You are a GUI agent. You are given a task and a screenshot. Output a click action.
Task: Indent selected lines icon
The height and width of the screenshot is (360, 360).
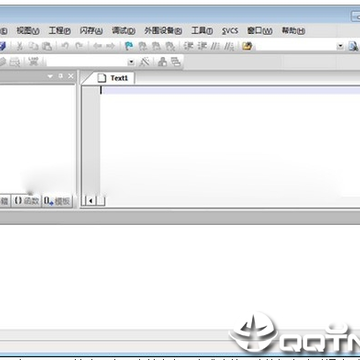click(189, 46)
